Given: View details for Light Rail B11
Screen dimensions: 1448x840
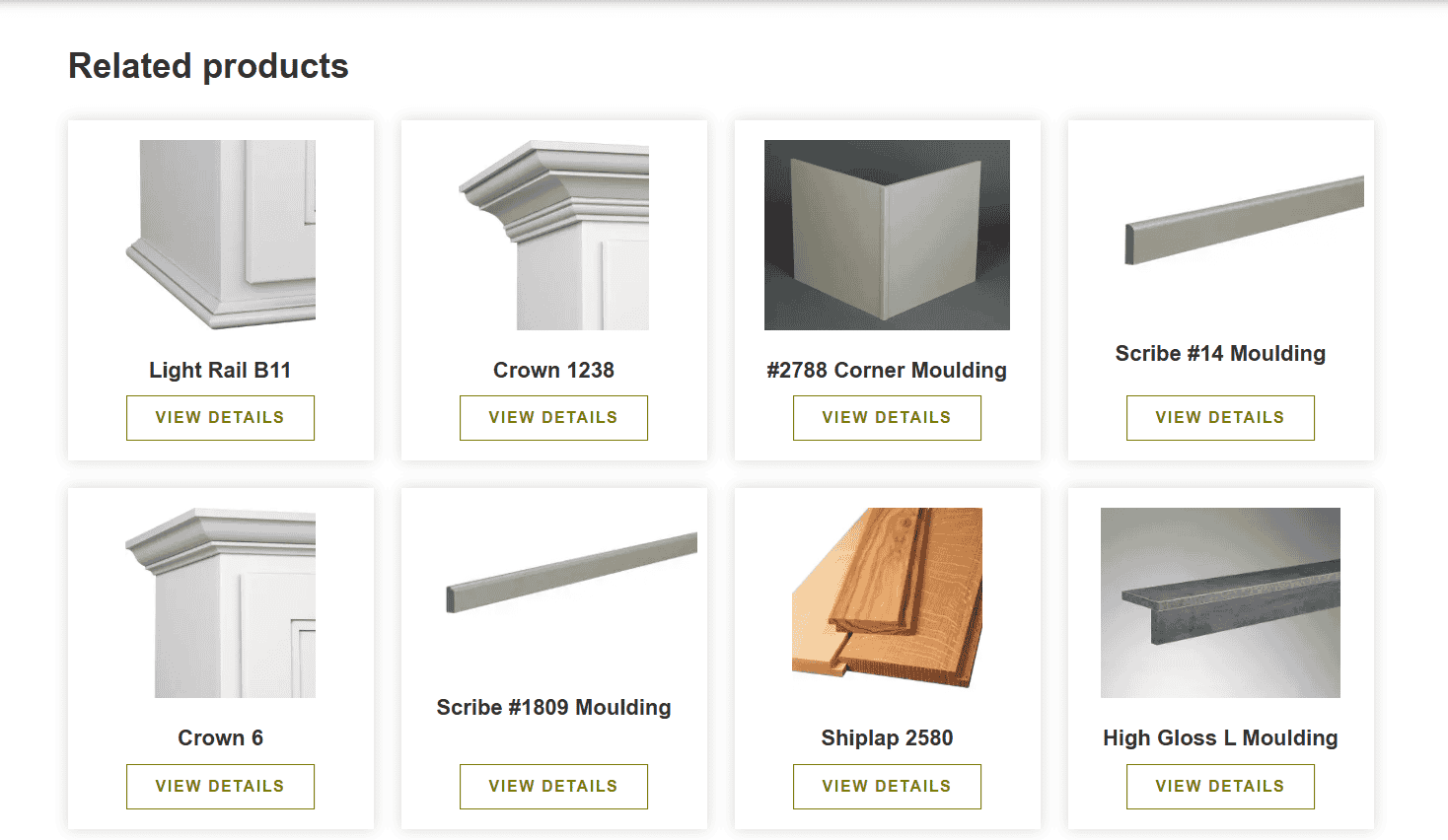Looking at the screenshot, I should pos(220,418).
